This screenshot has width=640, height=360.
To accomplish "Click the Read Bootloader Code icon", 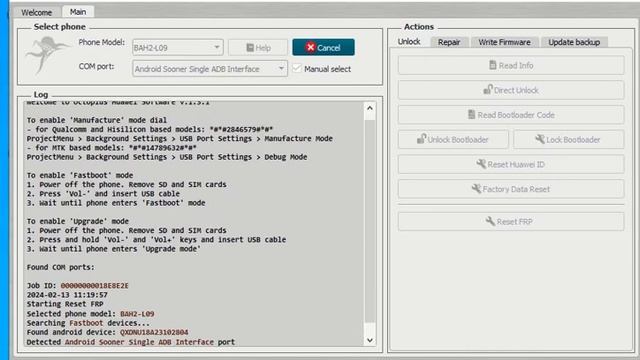I will pos(471,115).
